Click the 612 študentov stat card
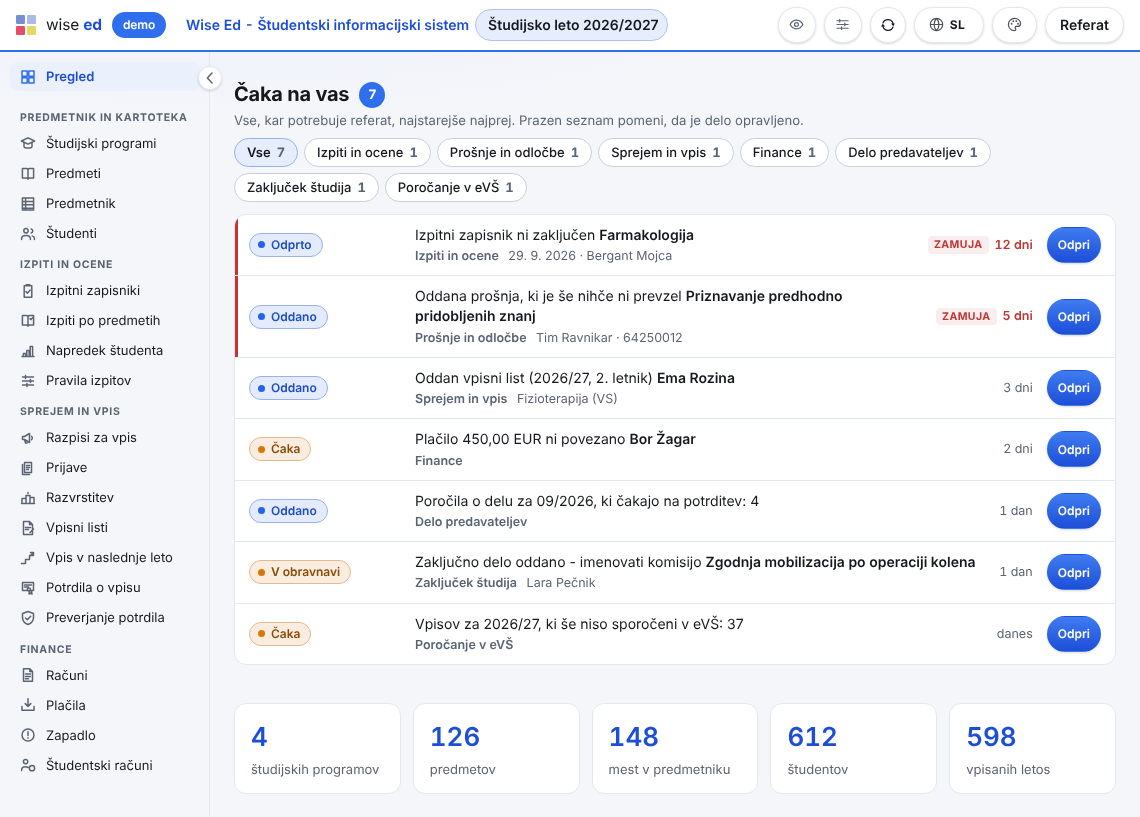This screenshot has width=1140, height=817. 853,748
